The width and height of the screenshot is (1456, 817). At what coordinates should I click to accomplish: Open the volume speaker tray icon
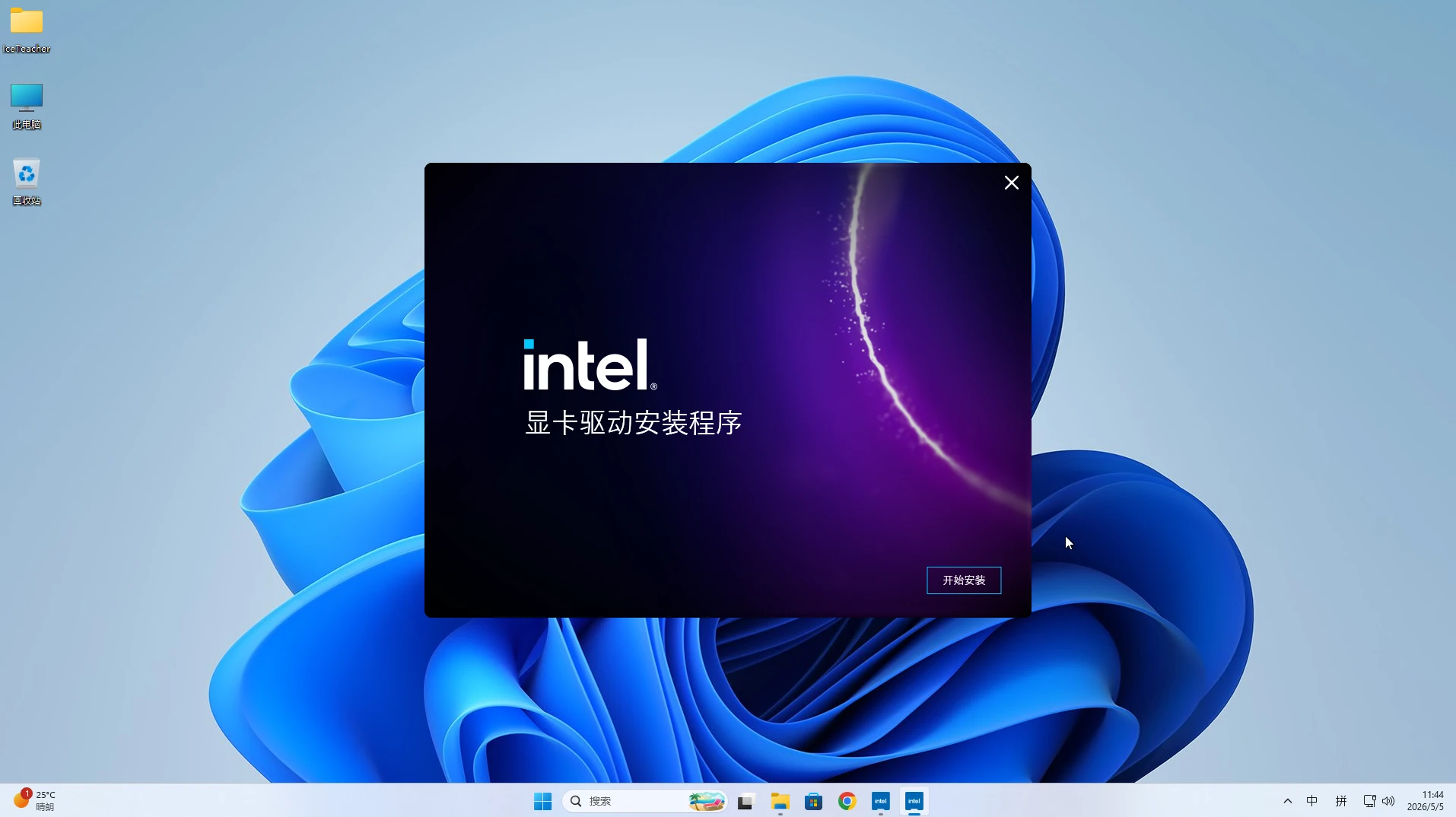pos(1388,801)
